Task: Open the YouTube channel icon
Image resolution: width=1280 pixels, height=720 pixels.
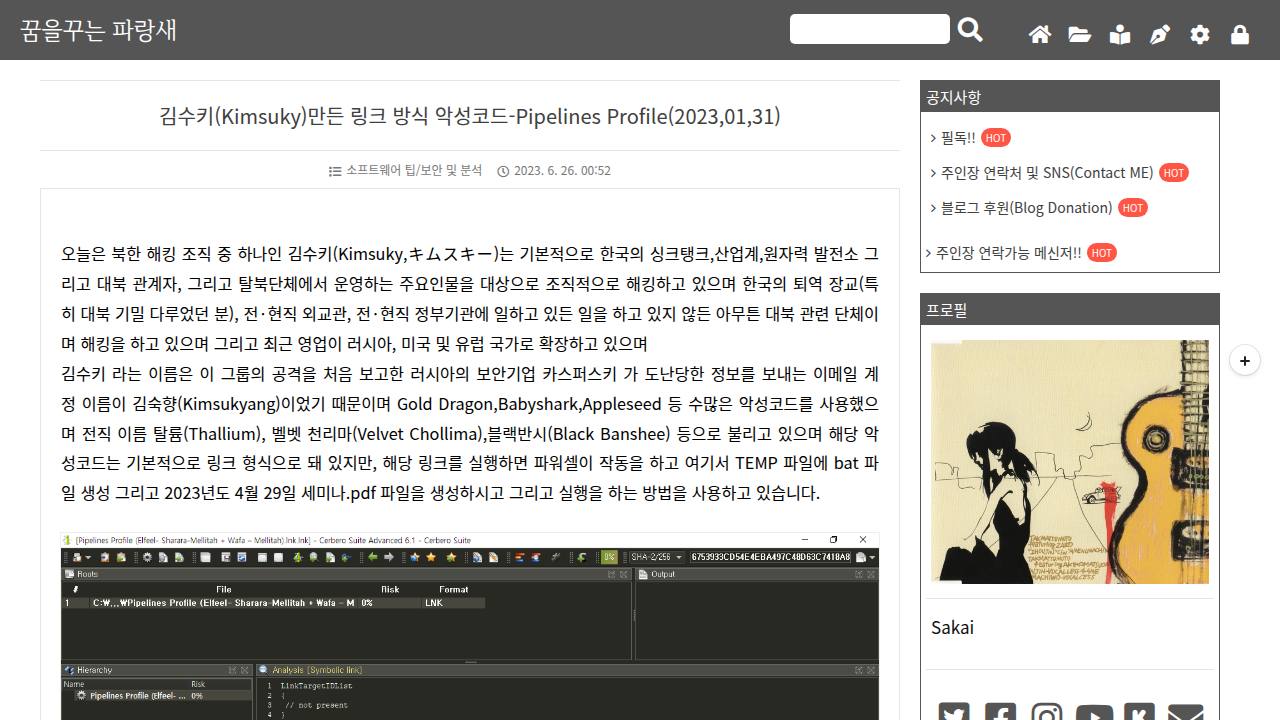Action: click(1094, 712)
